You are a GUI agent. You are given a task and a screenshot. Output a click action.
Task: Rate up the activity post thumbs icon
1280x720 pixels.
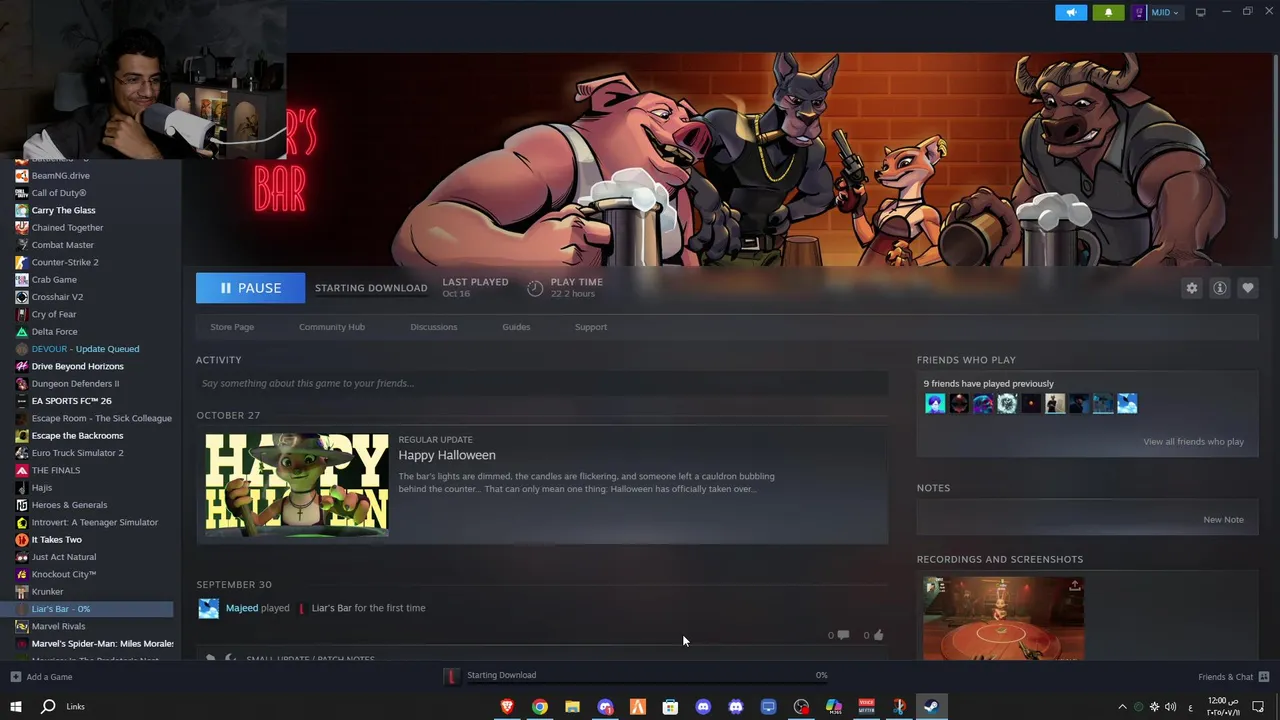(878, 635)
